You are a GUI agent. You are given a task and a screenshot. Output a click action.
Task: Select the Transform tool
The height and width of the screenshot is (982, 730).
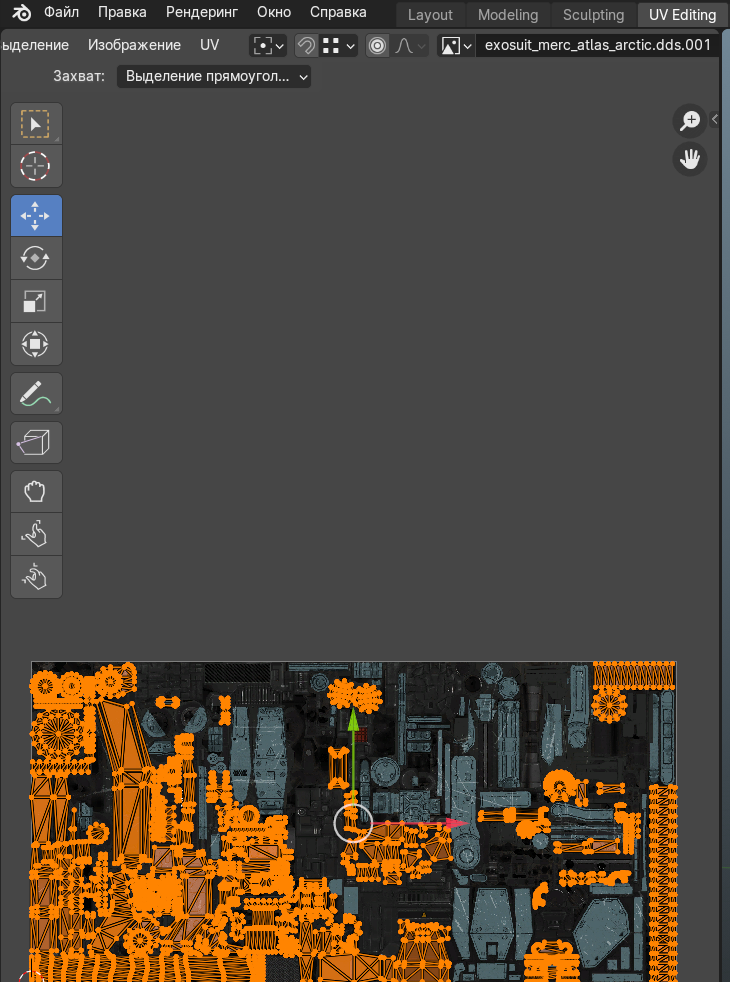tap(36, 344)
